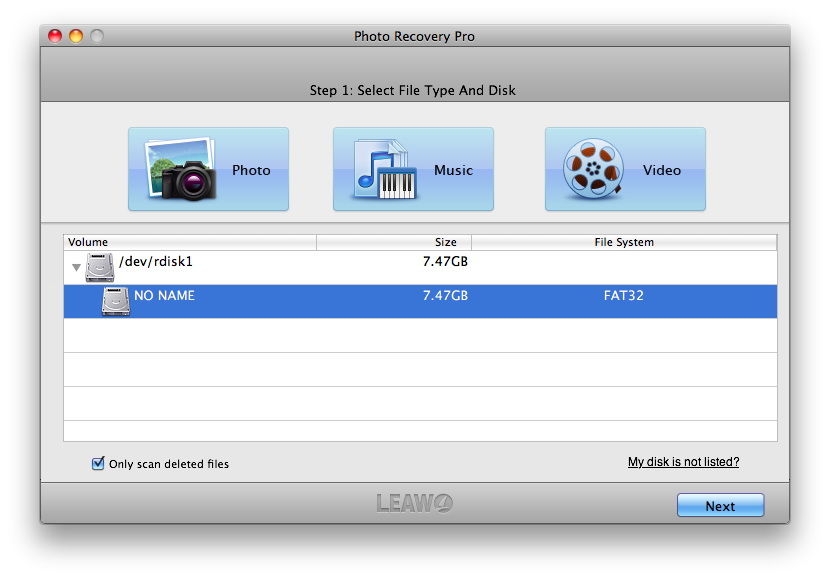830x579 pixels.
Task: Click 7.47GB size in NO NAME row
Action: (445, 295)
